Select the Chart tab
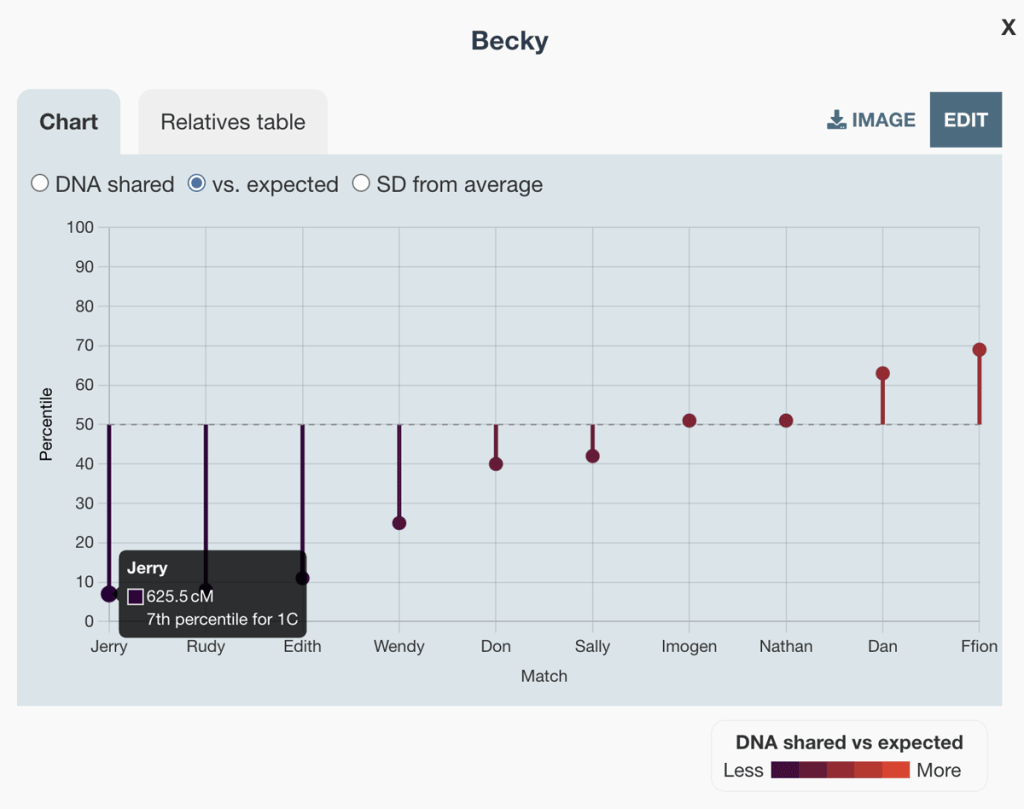The height and width of the screenshot is (809, 1024). [x=68, y=121]
